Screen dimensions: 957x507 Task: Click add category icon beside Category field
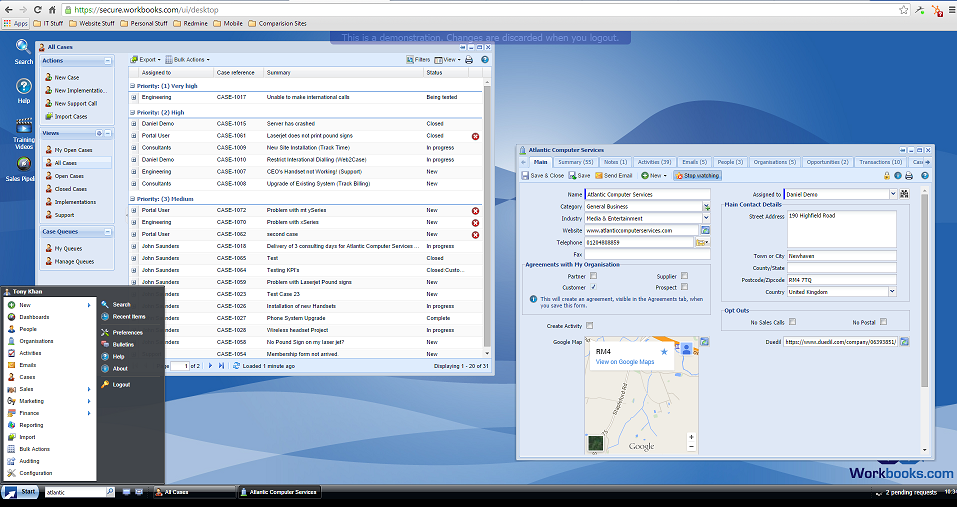point(706,207)
